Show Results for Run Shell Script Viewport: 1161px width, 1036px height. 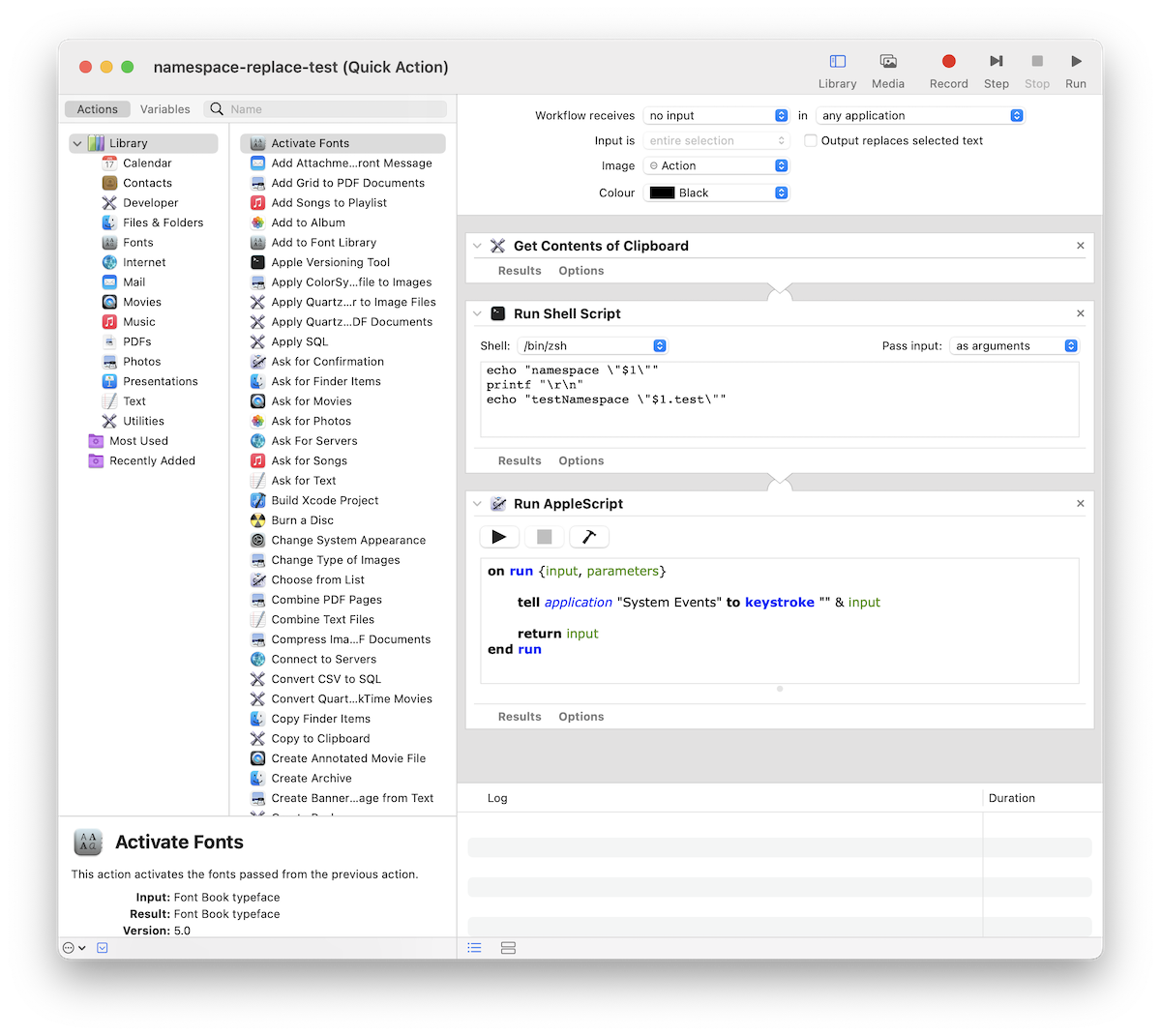coord(520,461)
